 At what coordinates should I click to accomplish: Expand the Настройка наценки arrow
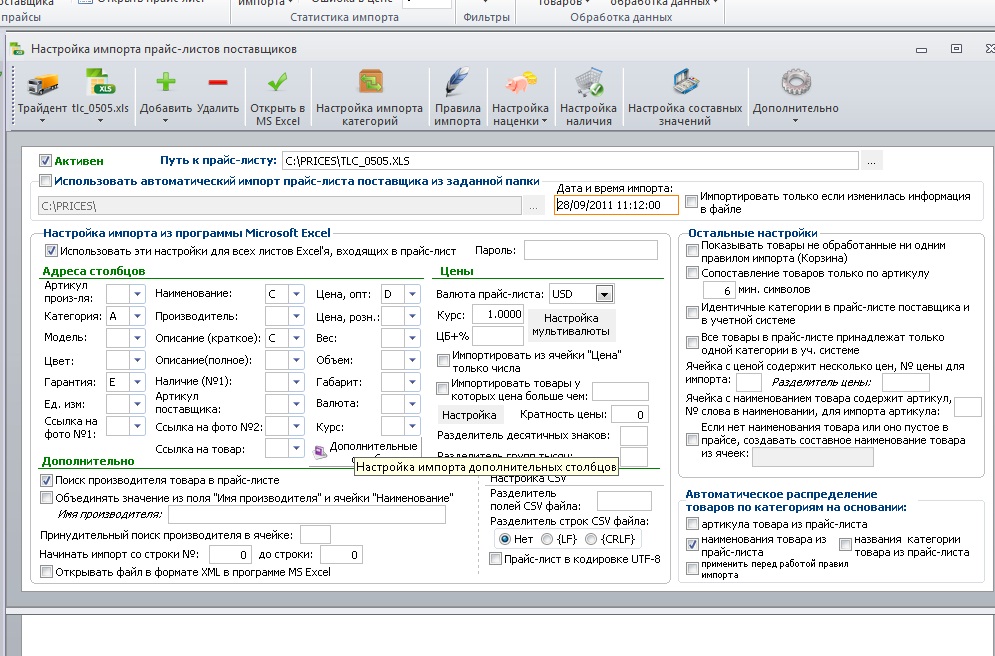(544, 121)
